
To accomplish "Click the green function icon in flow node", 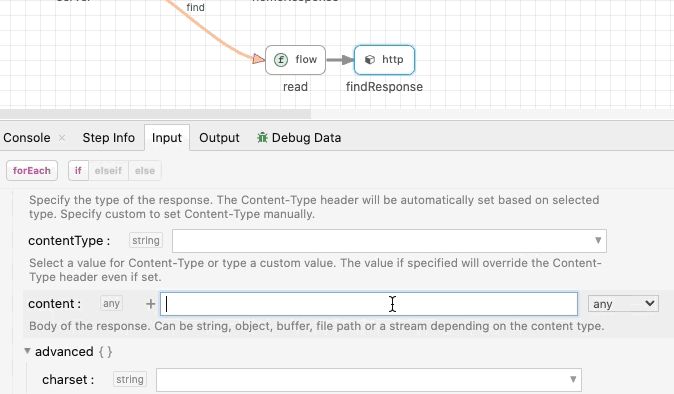I will point(281,60).
